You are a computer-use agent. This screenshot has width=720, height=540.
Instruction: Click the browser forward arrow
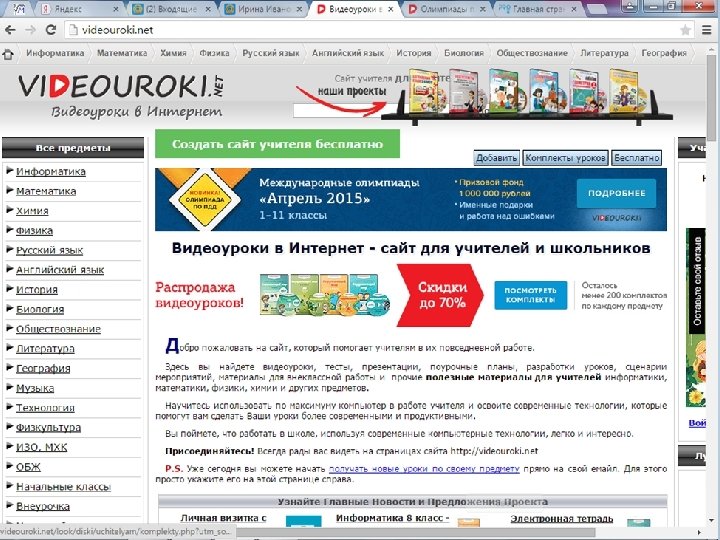(x=30, y=30)
